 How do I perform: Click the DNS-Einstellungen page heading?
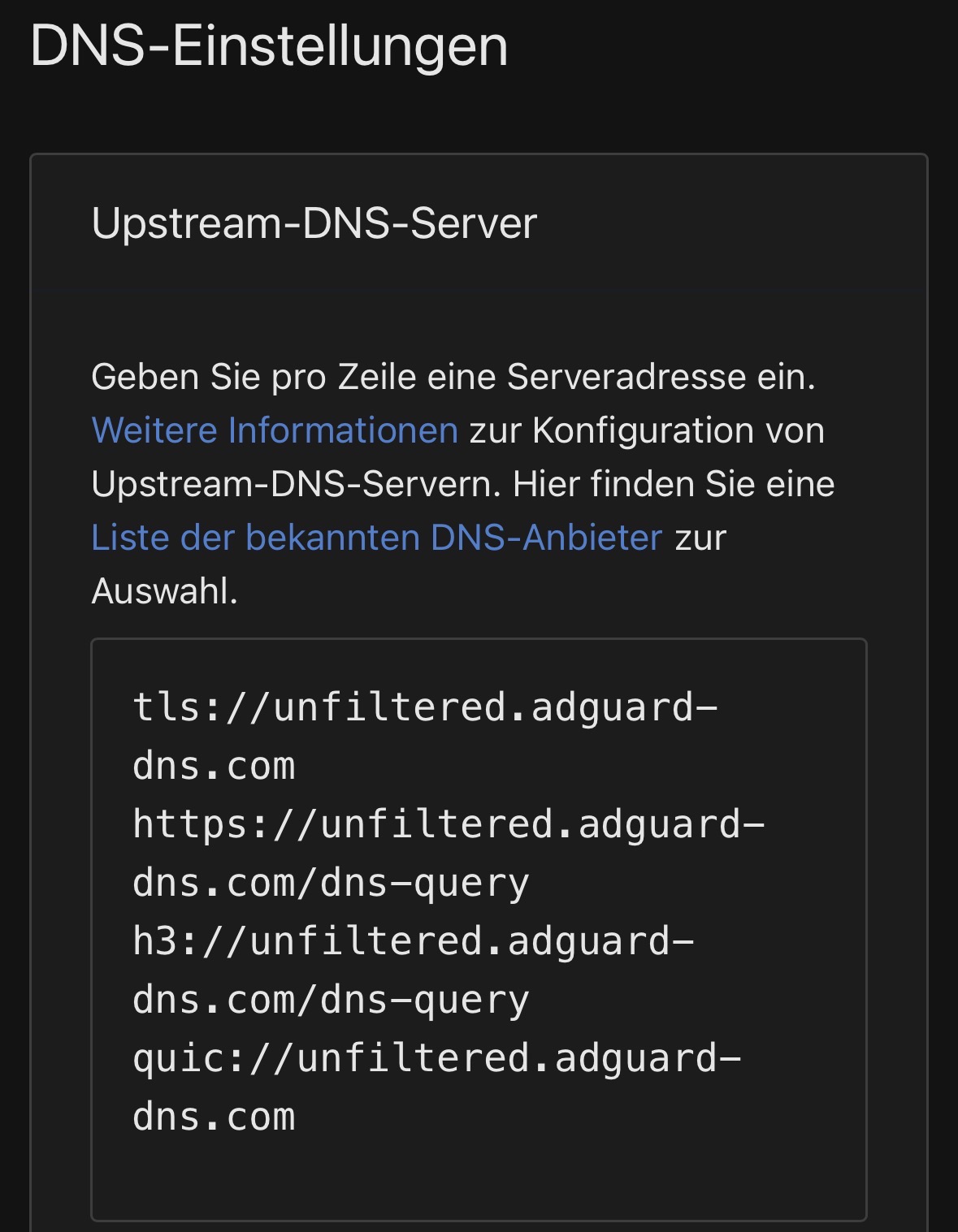[269, 45]
